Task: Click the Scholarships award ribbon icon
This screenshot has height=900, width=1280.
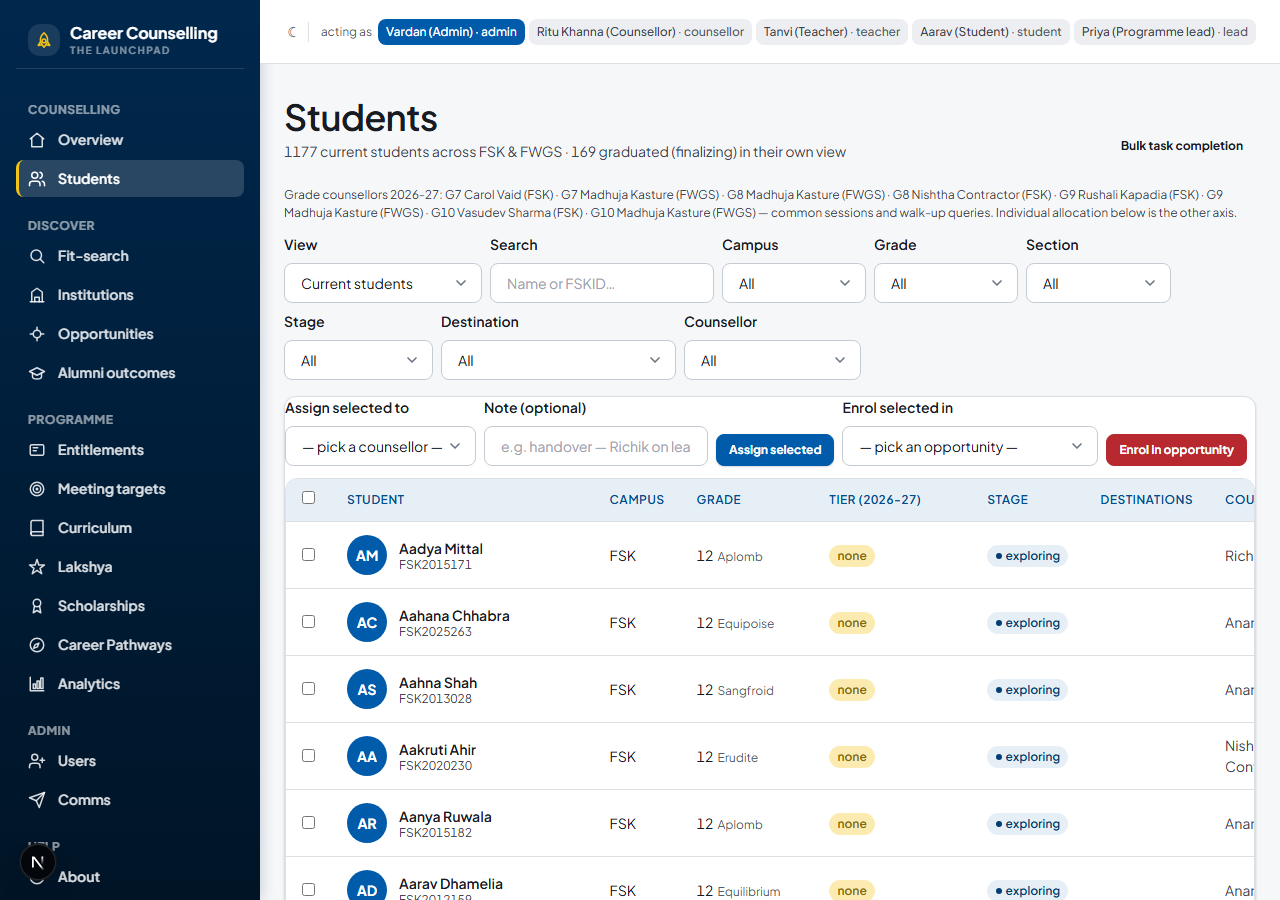Action: tap(37, 606)
